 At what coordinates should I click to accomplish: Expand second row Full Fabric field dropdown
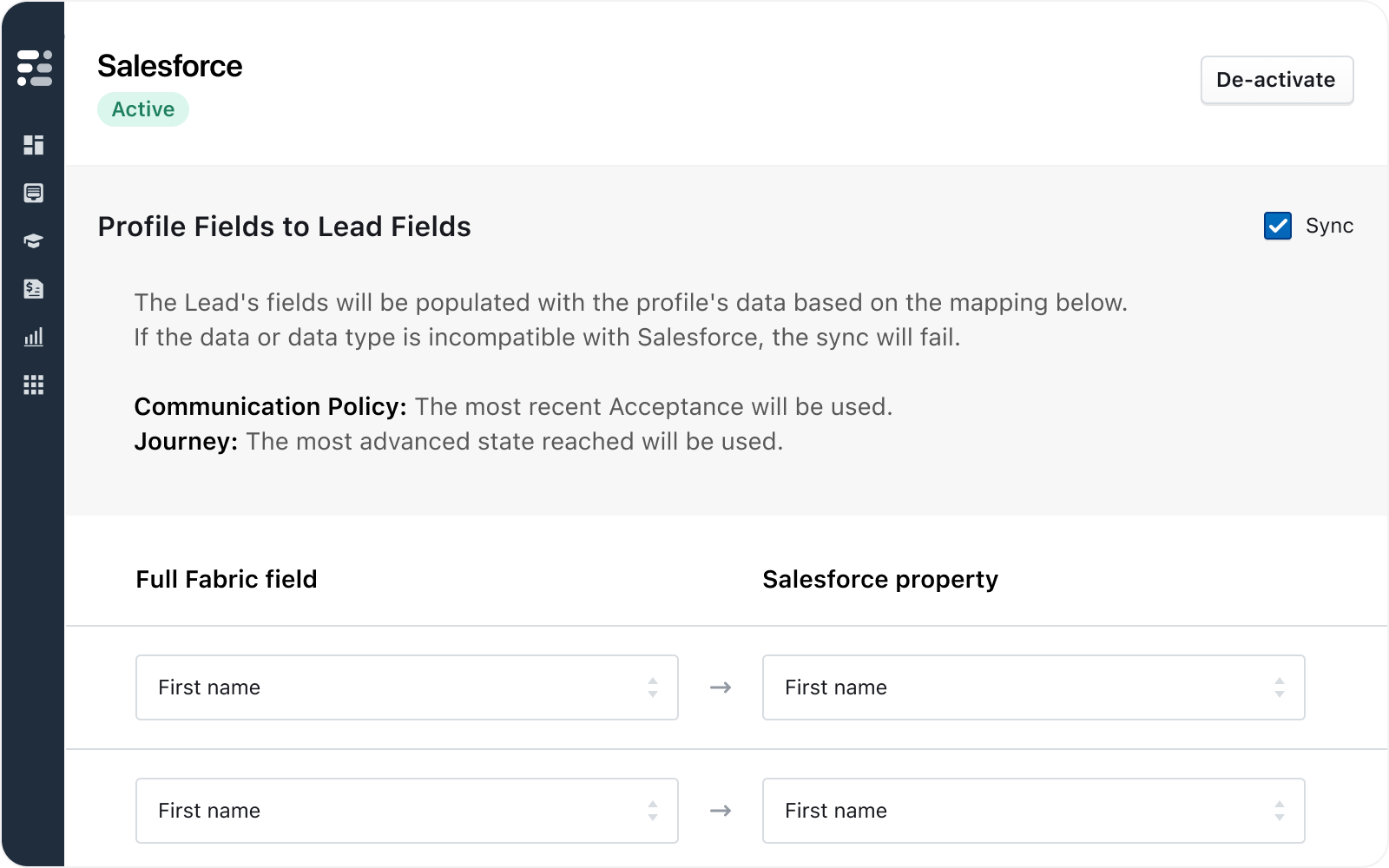406,811
